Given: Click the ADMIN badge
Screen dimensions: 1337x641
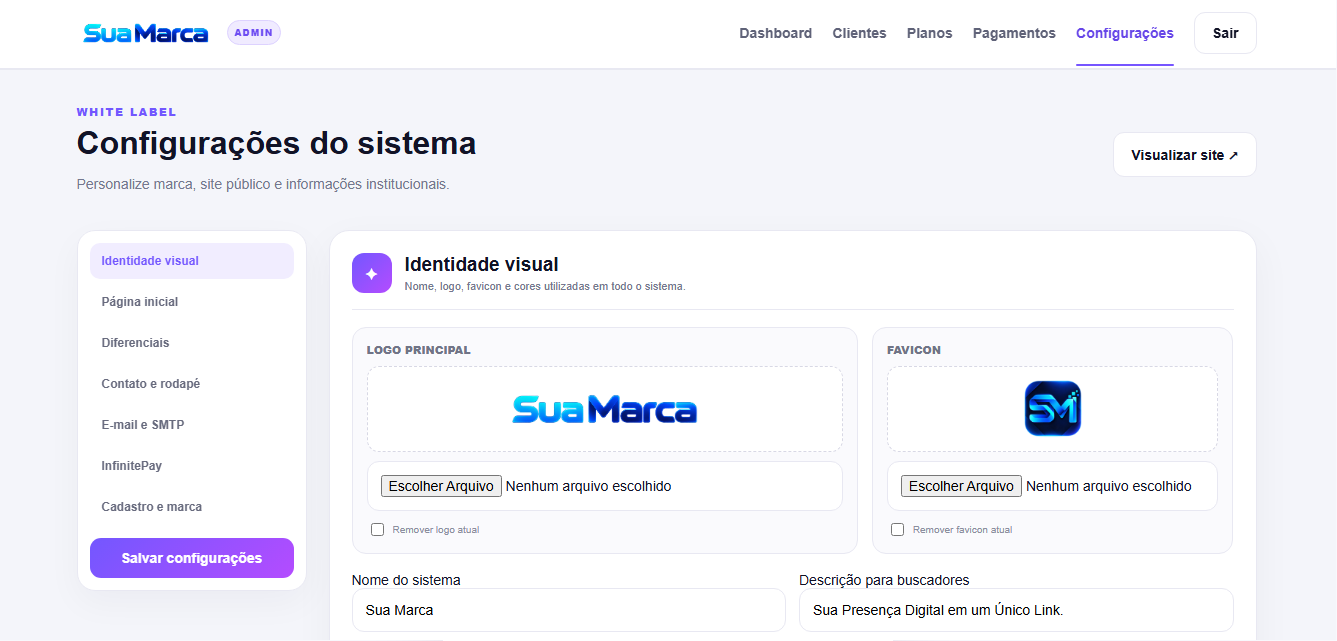Looking at the screenshot, I should [254, 33].
